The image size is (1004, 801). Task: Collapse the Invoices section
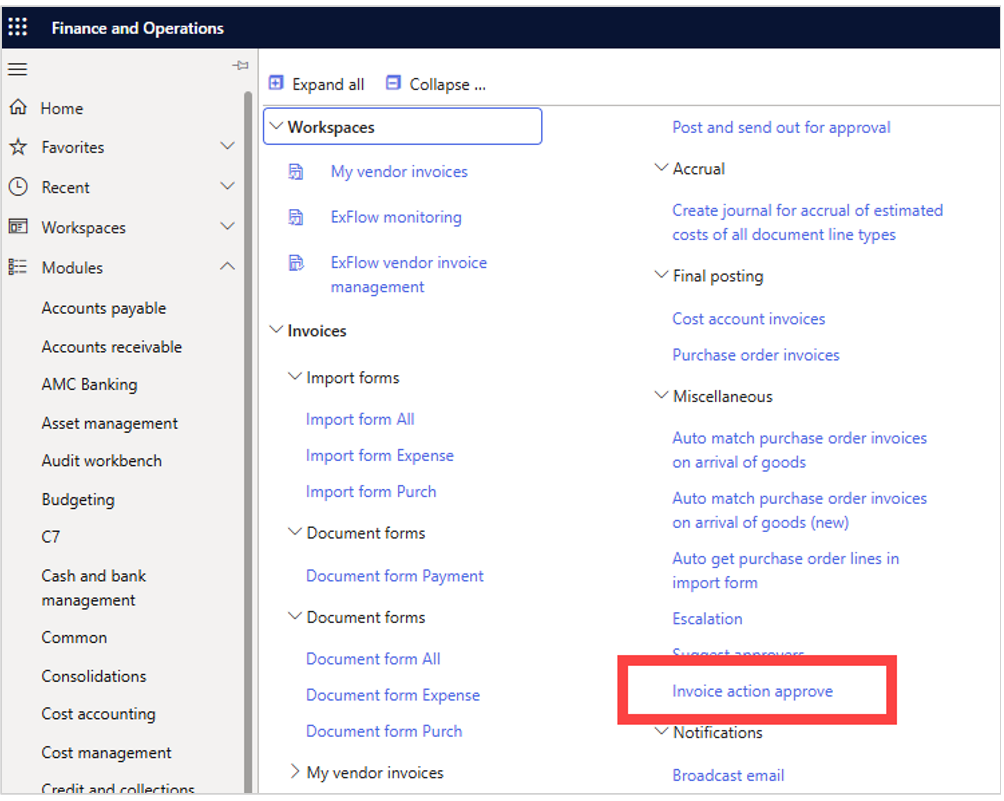276,330
